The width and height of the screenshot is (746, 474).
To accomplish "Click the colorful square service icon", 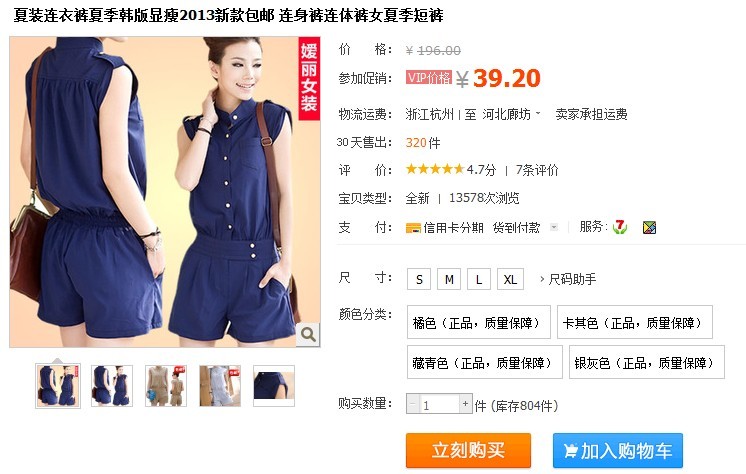I will tap(649, 227).
